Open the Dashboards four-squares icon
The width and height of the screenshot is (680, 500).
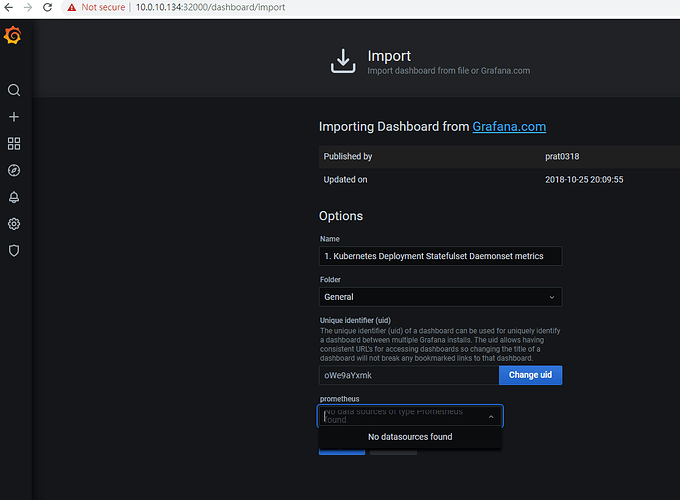tap(14, 144)
